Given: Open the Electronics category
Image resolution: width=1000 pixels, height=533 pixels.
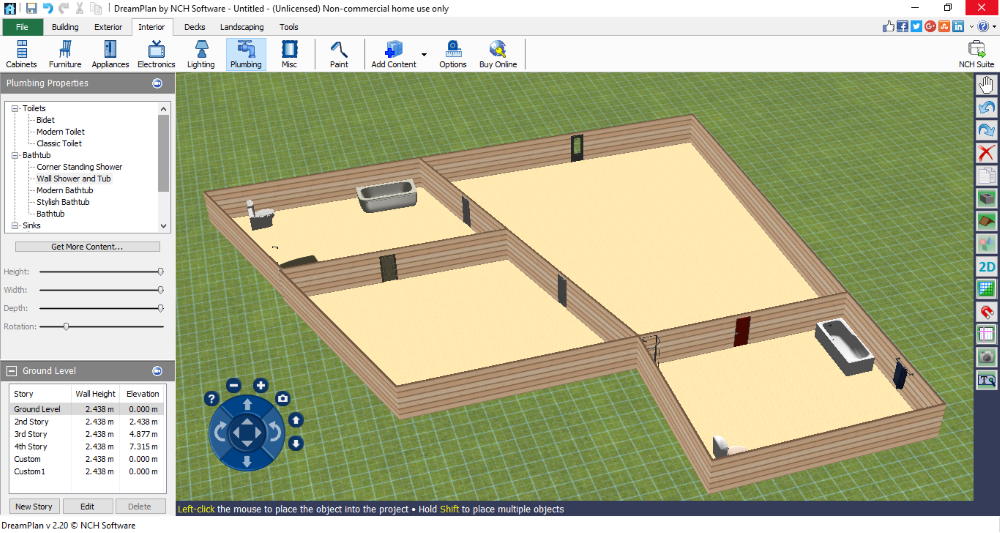Looking at the screenshot, I should [x=156, y=54].
